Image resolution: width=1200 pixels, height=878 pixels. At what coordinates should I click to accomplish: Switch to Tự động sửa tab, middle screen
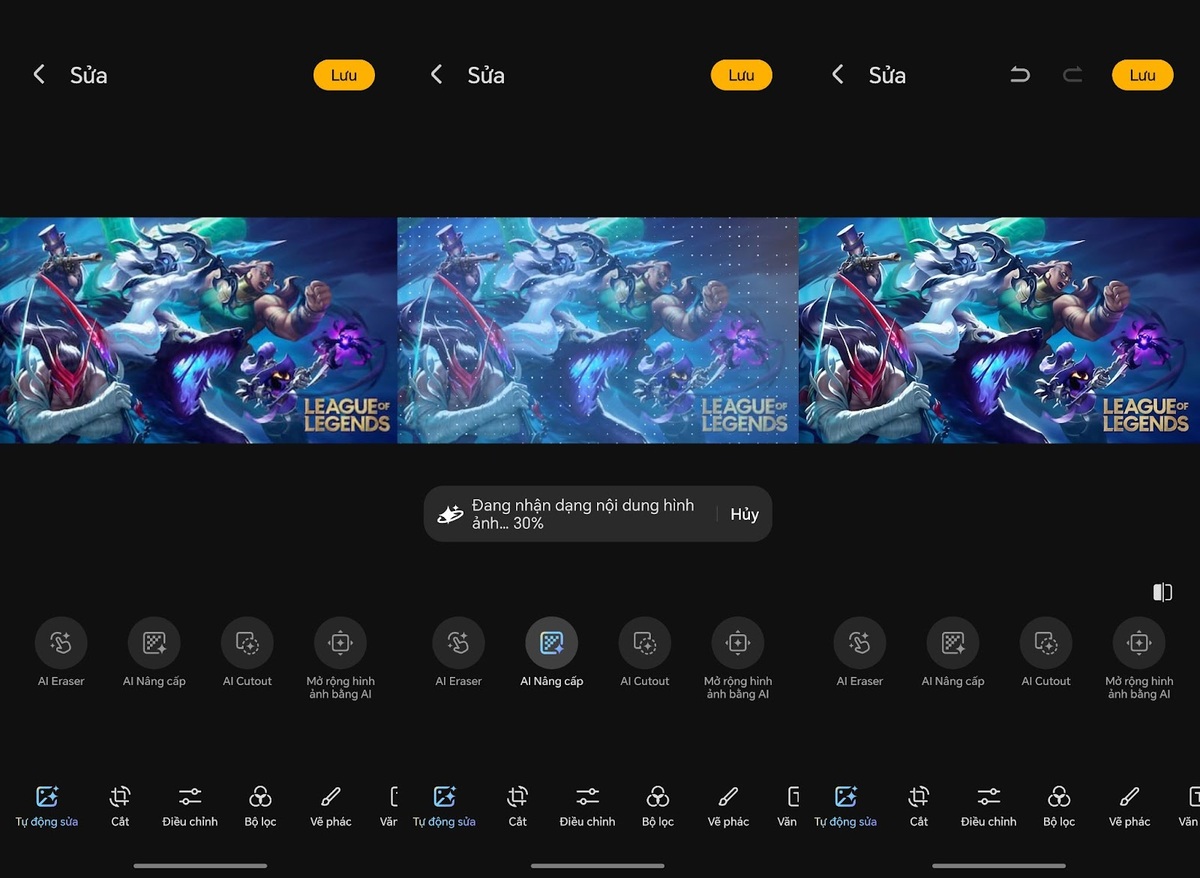(x=444, y=806)
